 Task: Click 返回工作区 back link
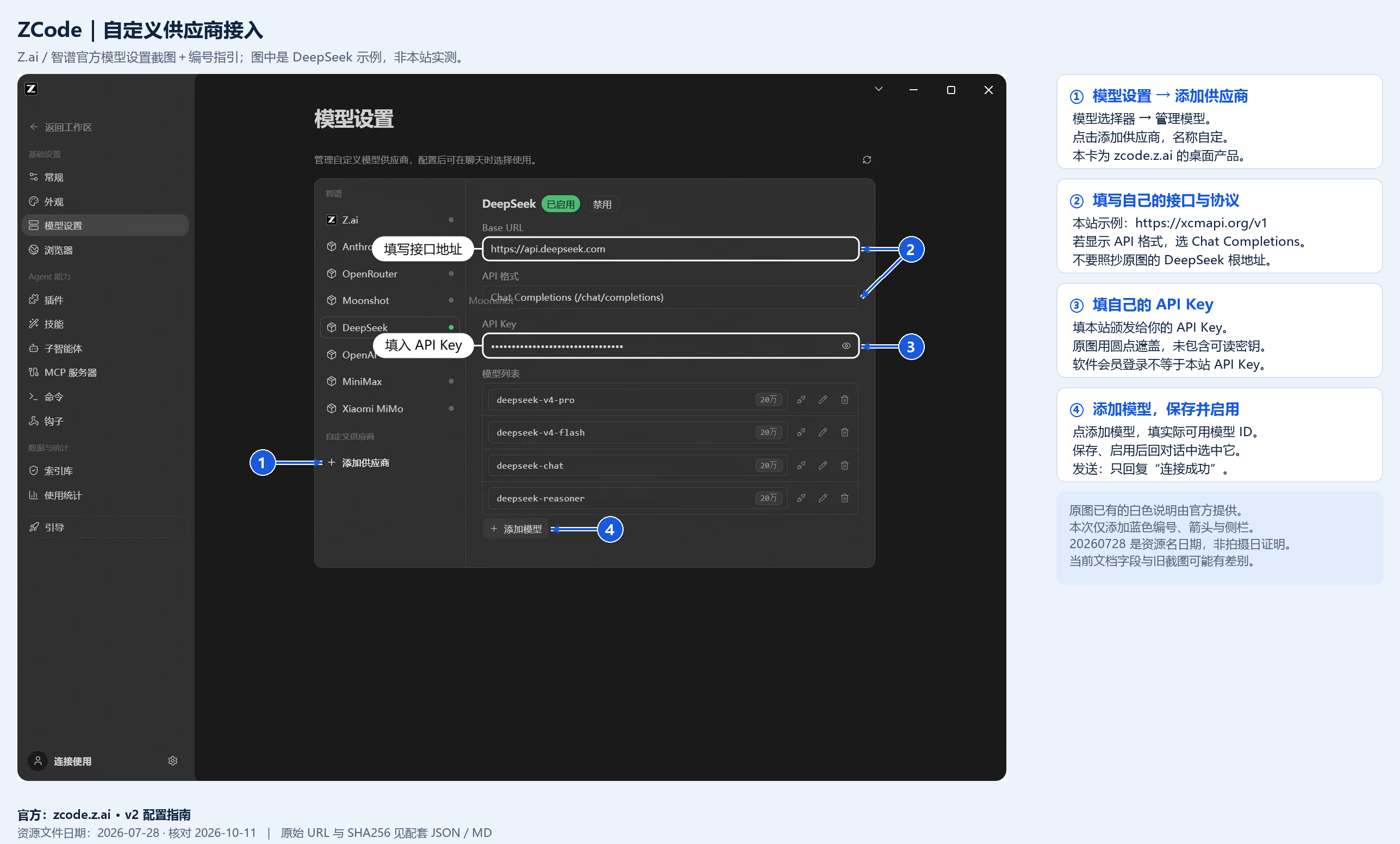click(x=61, y=127)
